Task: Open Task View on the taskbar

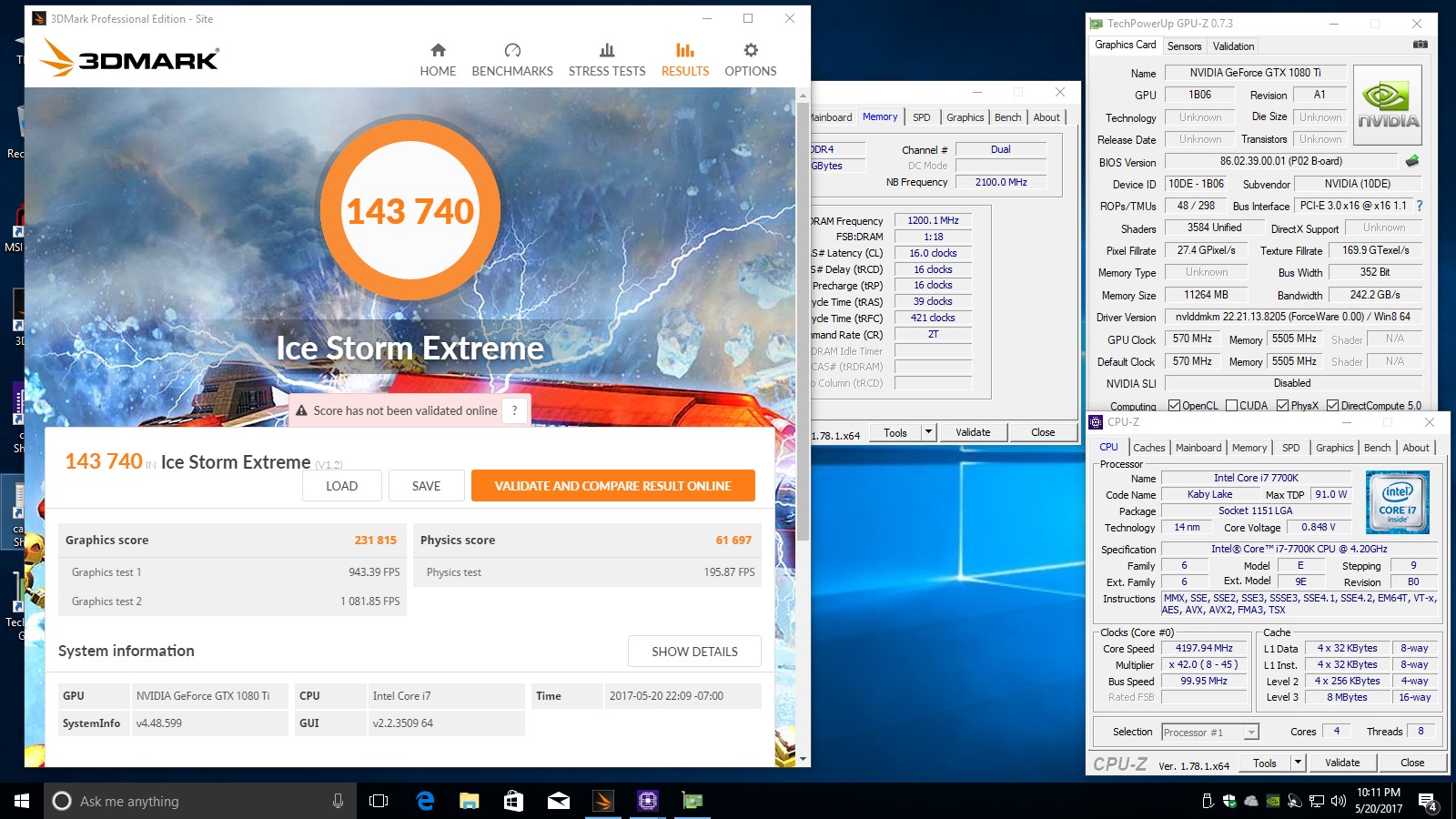Action: pos(379,801)
